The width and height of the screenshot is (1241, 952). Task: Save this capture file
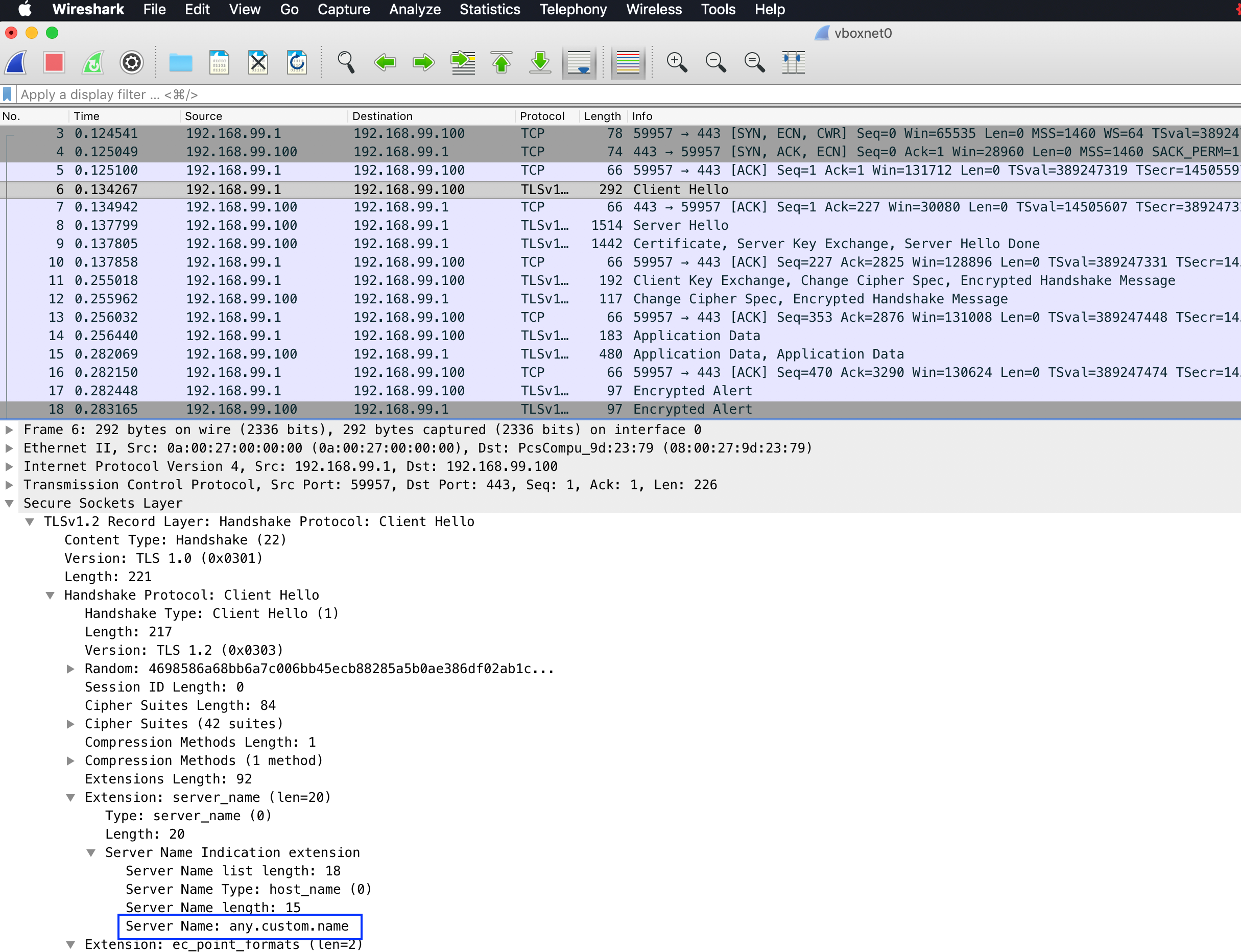click(219, 62)
